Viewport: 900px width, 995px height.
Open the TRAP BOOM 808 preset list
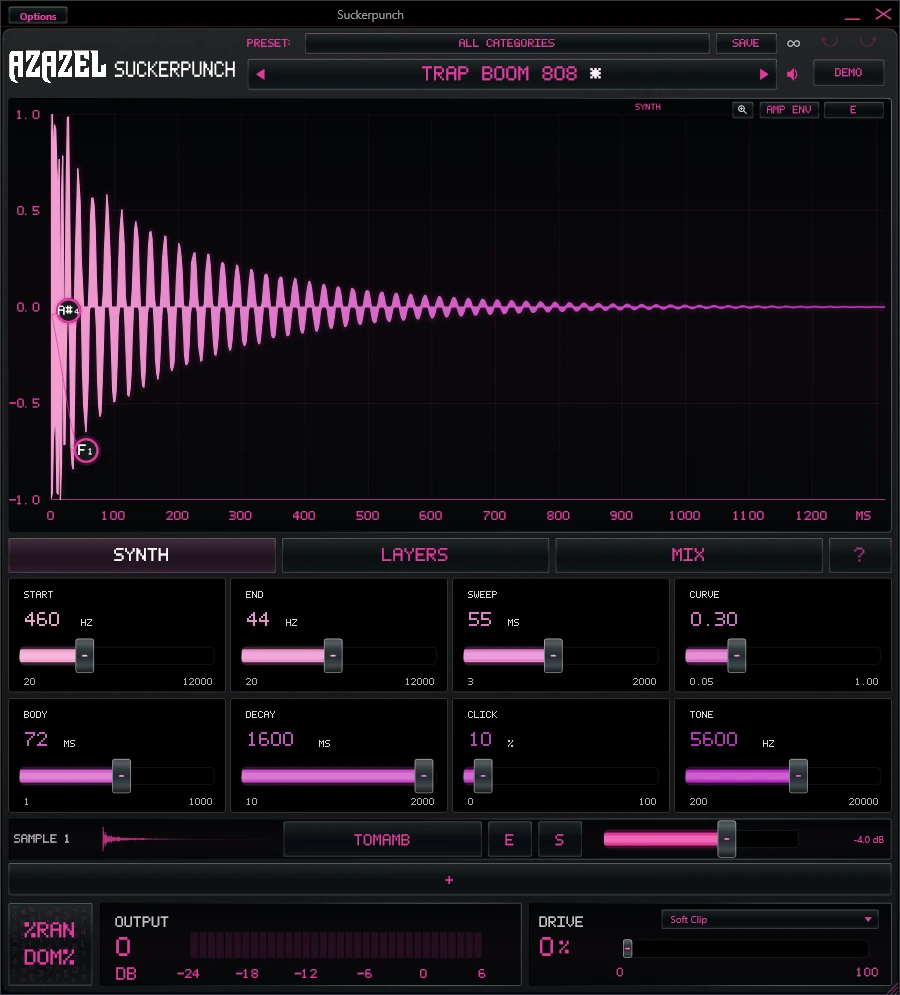[x=512, y=74]
